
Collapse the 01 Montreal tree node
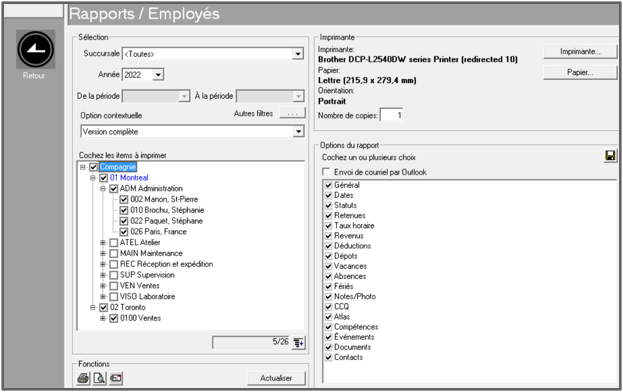click(93, 178)
